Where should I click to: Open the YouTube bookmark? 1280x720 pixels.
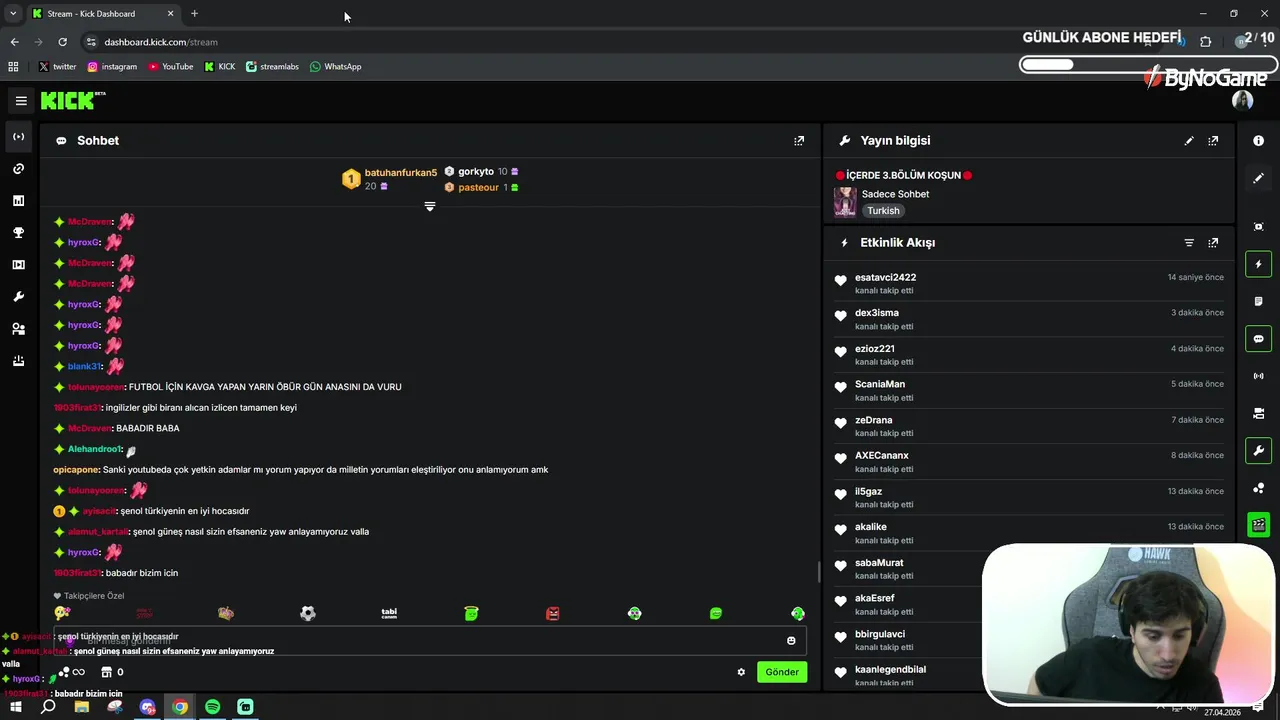pos(171,67)
